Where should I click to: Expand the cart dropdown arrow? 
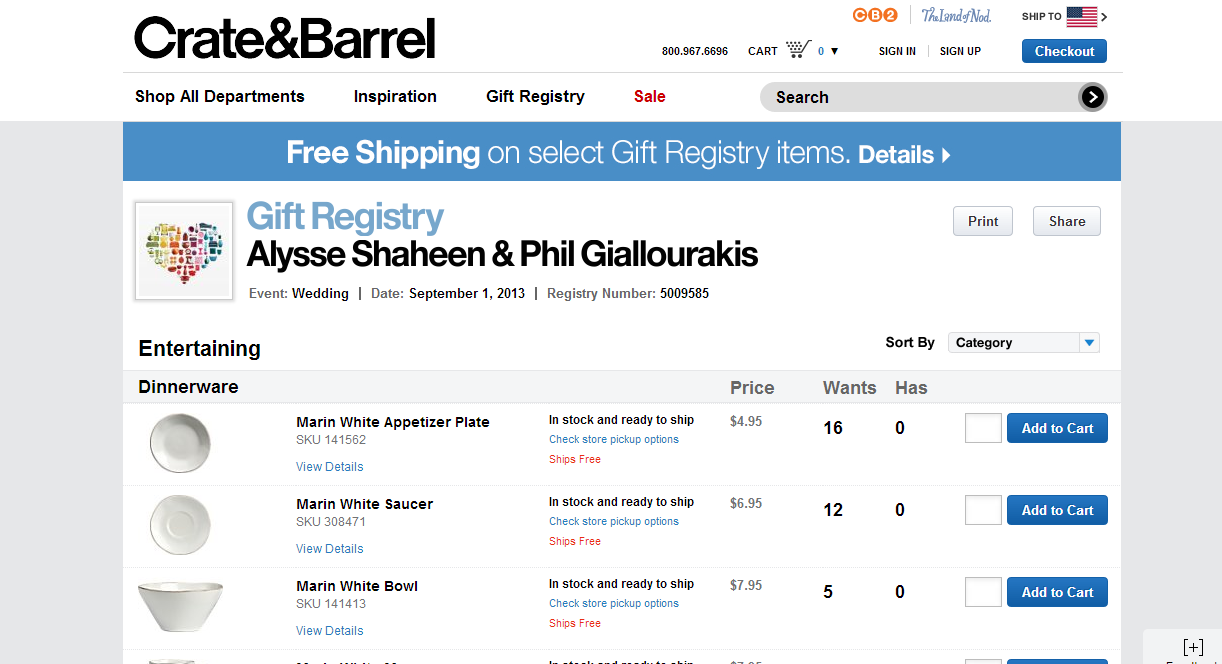pyautogui.click(x=835, y=51)
